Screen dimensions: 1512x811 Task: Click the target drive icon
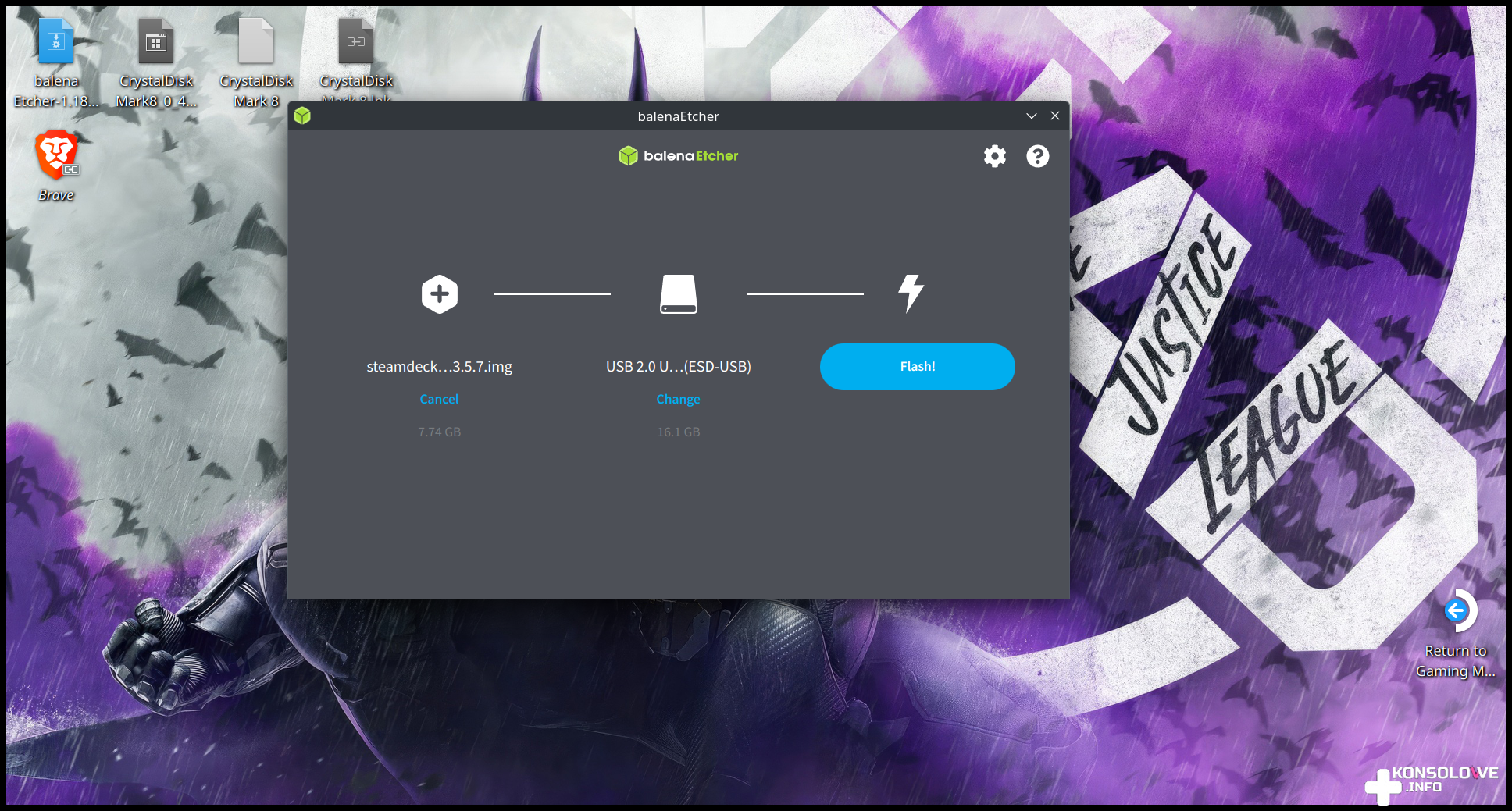coord(678,294)
